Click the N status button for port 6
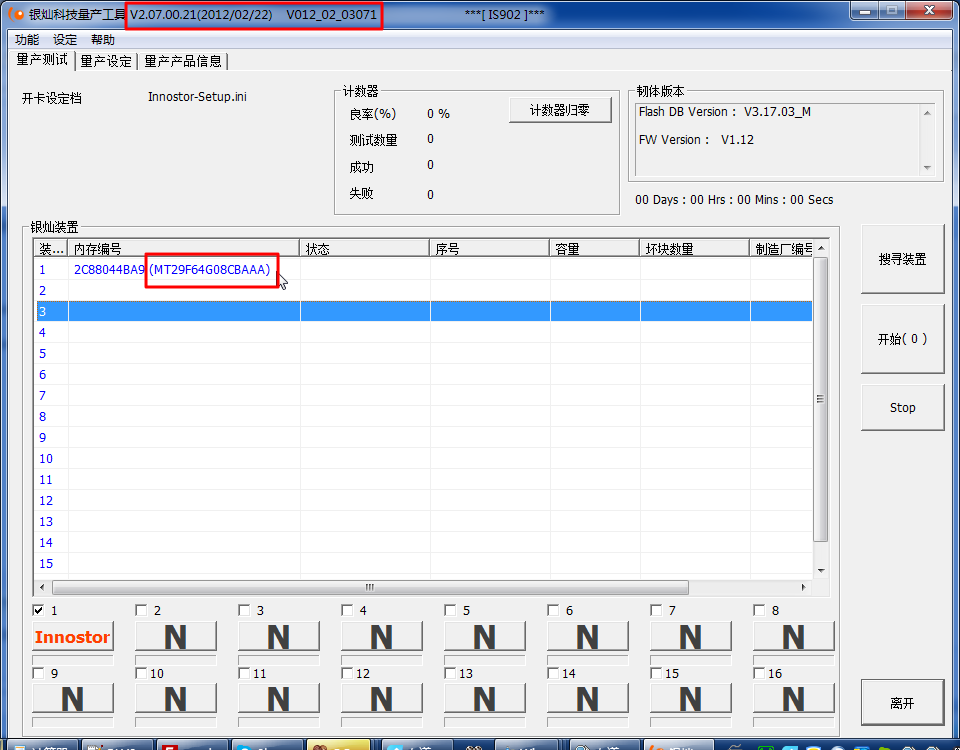 tap(587, 637)
